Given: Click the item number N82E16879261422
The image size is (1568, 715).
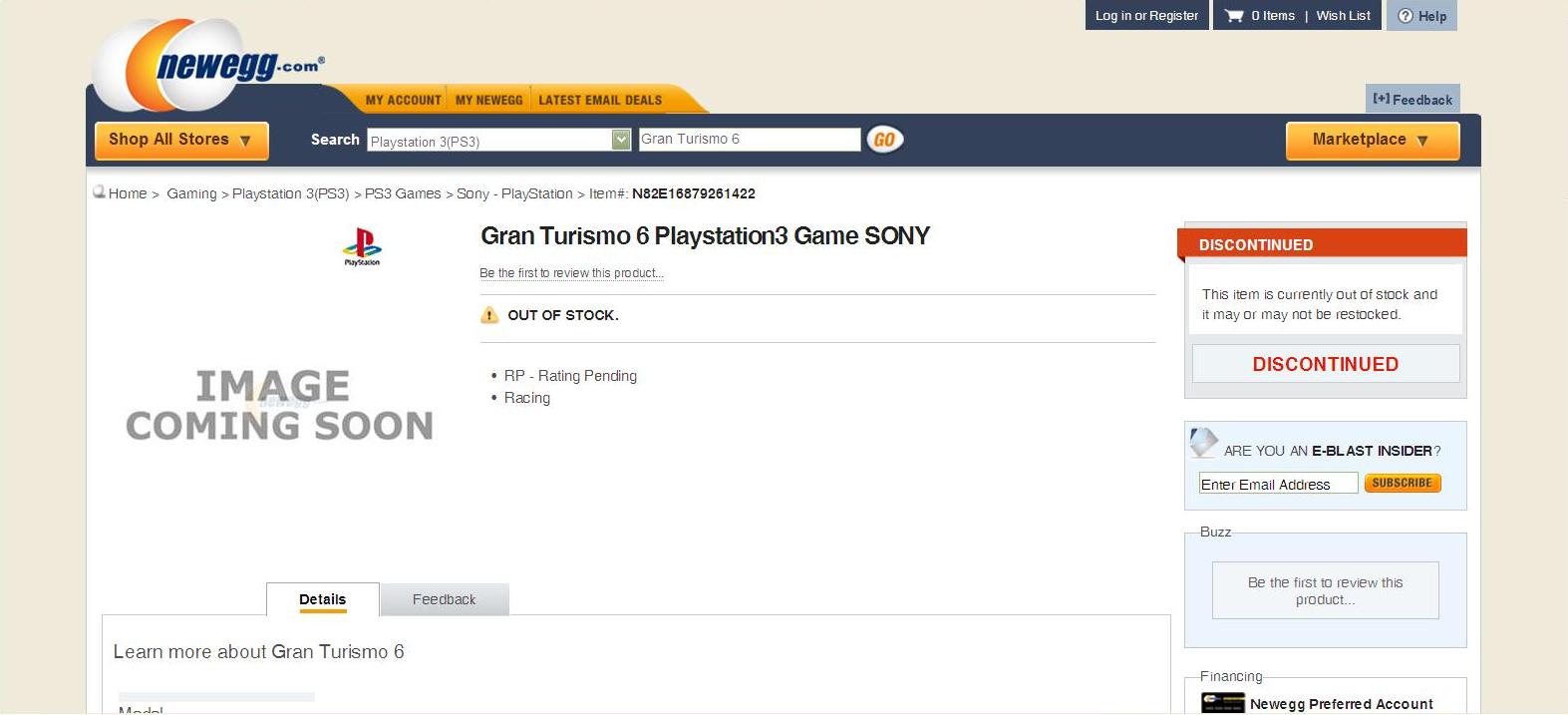Looking at the screenshot, I should 694,193.
